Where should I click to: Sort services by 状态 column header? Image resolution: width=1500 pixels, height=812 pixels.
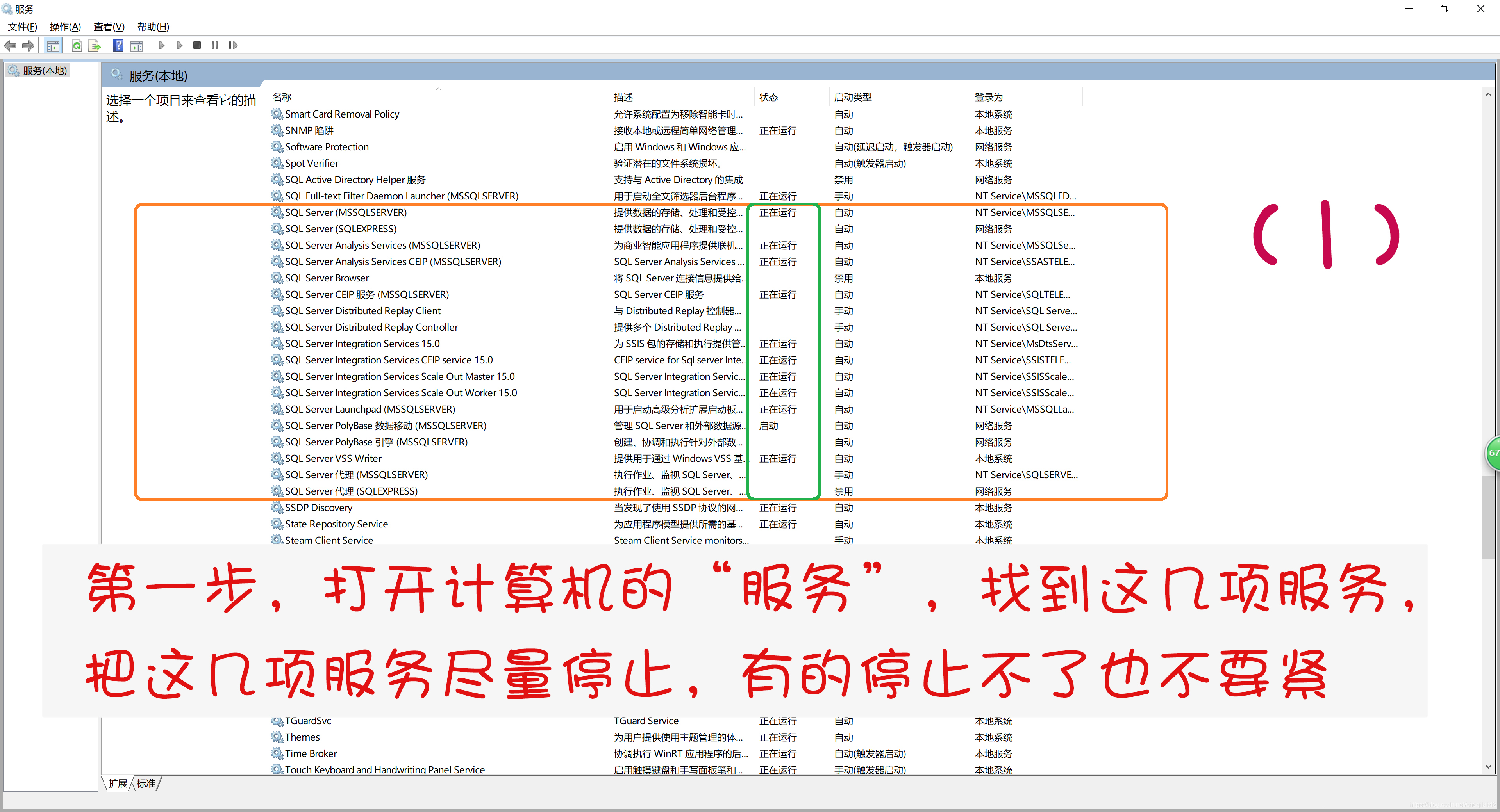[769, 97]
